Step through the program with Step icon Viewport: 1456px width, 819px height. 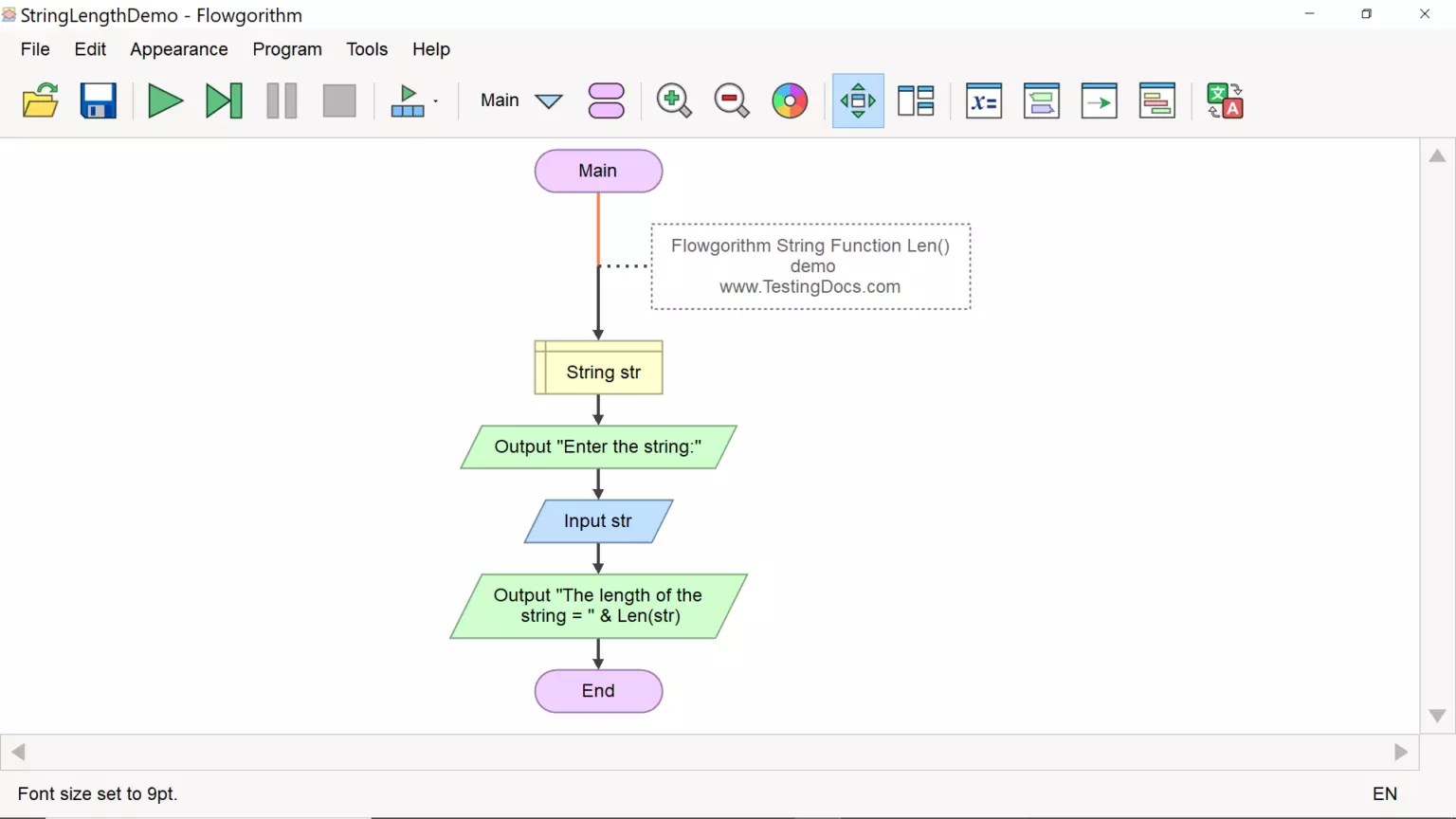[224, 100]
